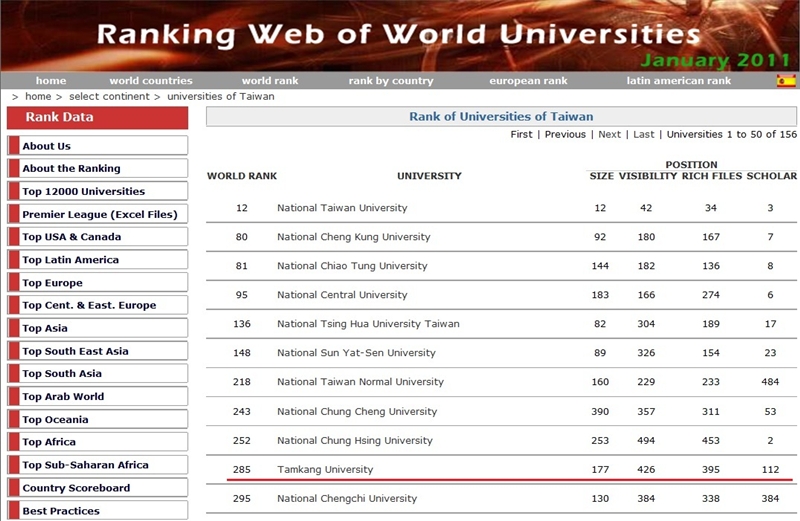Click the home breadcrumb link

click(38, 97)
